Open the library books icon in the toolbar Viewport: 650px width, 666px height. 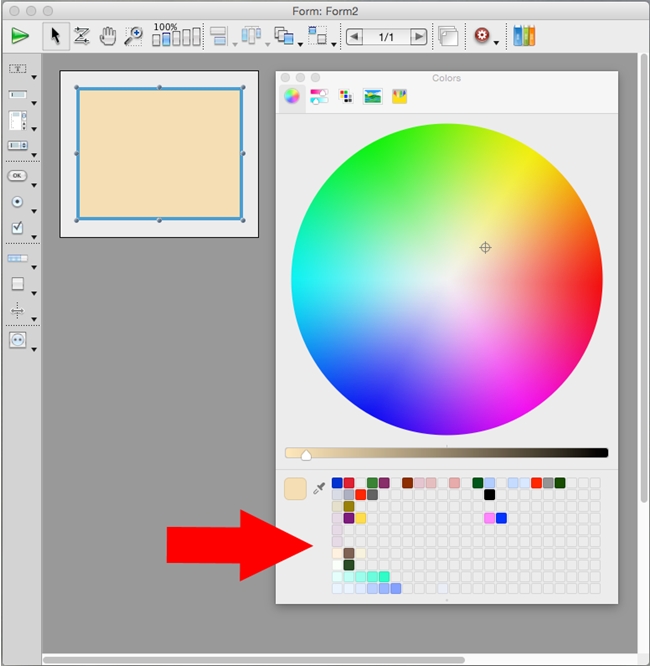[524, 36]
